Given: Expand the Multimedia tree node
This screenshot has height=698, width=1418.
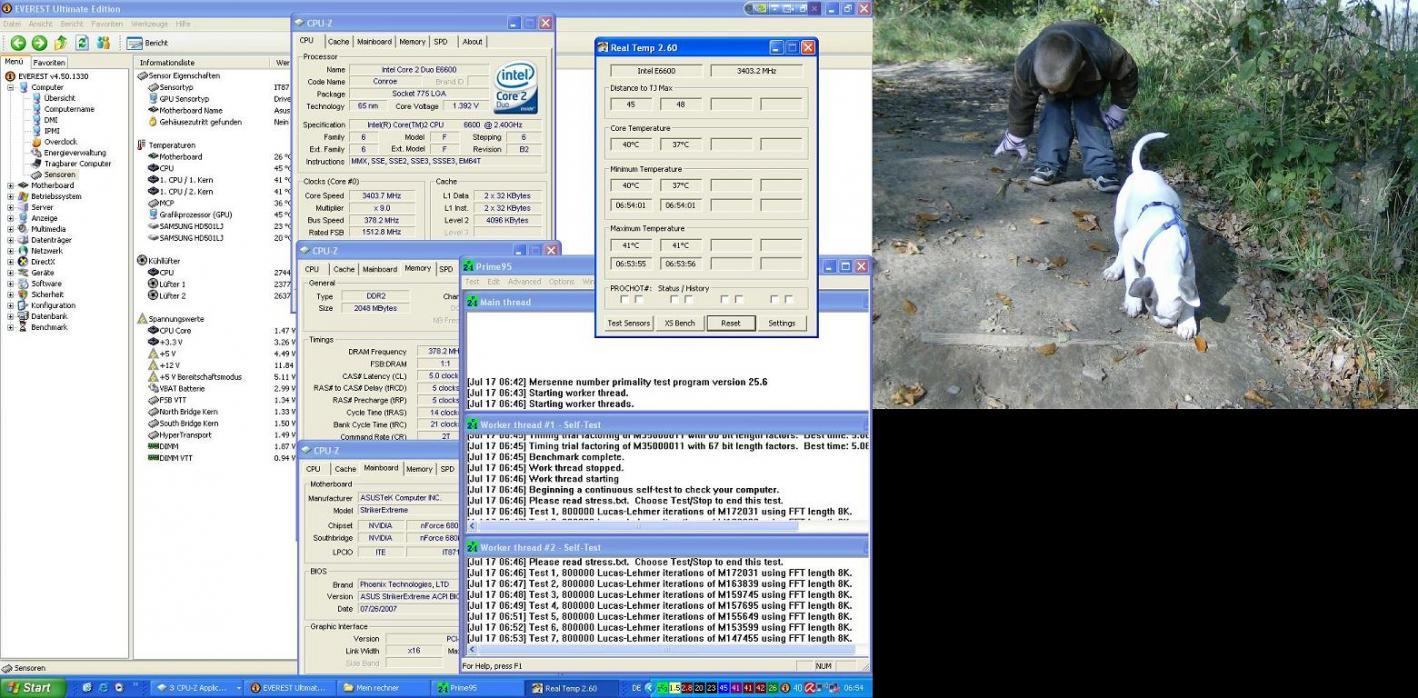Looking at the screenshot, I should coord(10,229).
